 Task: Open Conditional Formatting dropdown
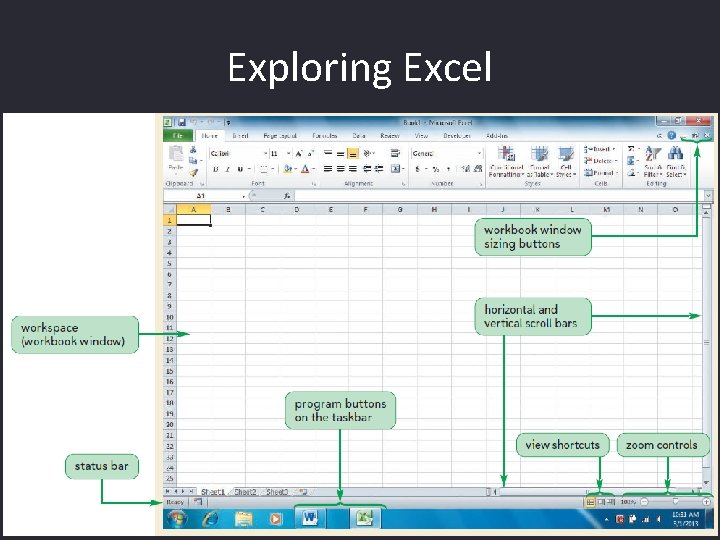[x=506, y=162]
